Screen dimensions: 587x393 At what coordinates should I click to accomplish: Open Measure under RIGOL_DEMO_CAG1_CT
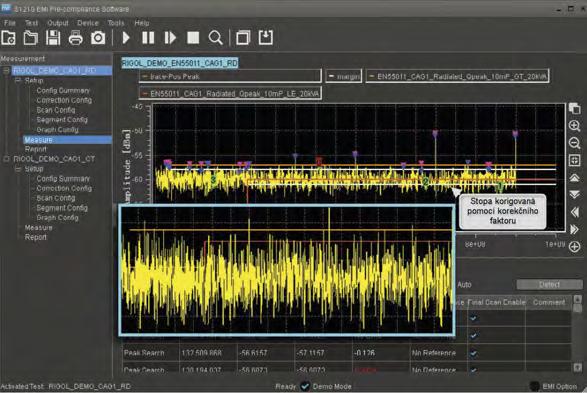coord(38,228)
